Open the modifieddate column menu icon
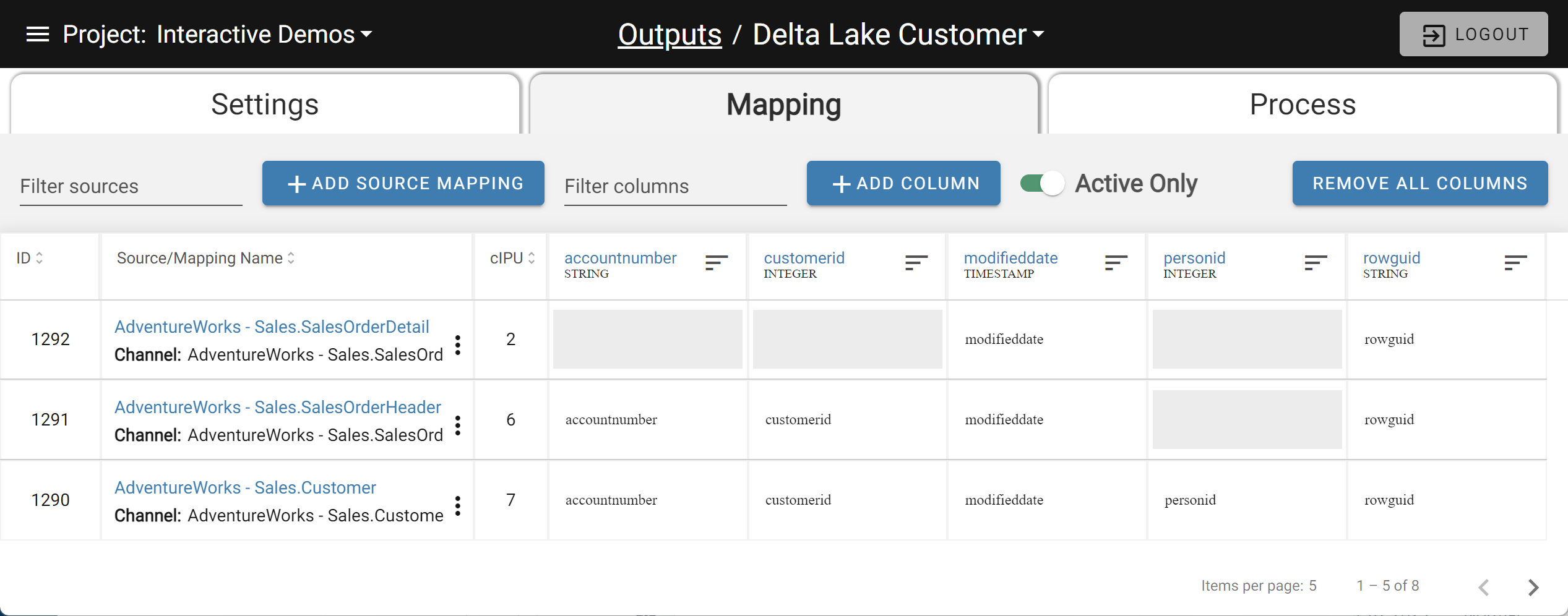The width and height of the screenshot is (1568, 616). (x=1116, y=263)
